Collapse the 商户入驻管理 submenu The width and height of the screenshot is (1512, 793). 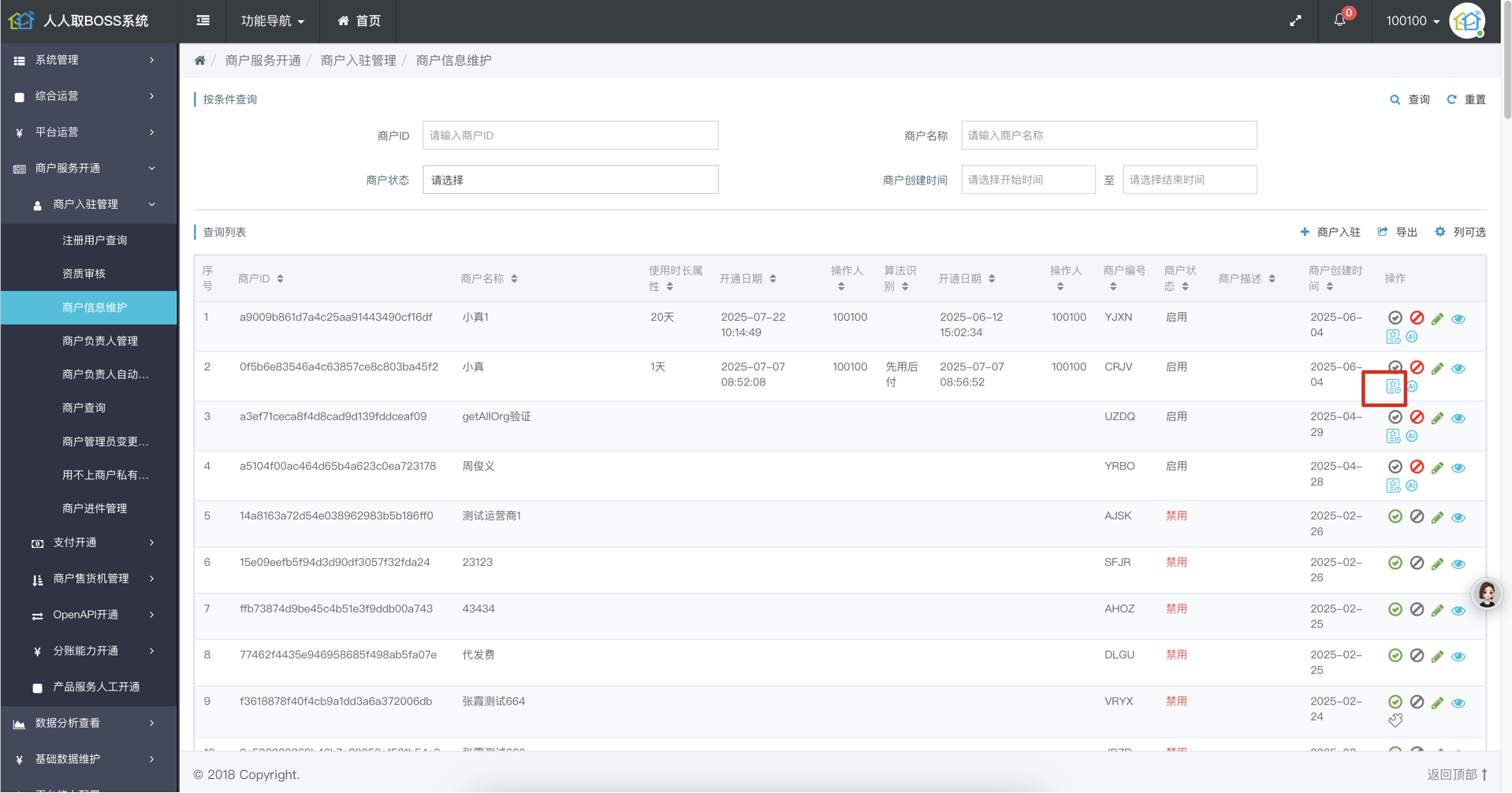click(88, 204)
